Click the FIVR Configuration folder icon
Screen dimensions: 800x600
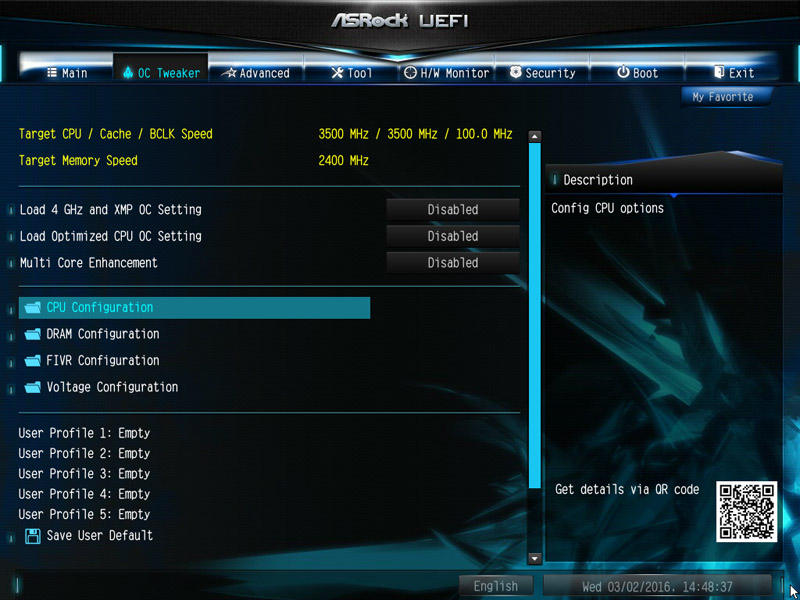[x=33, y=361]
